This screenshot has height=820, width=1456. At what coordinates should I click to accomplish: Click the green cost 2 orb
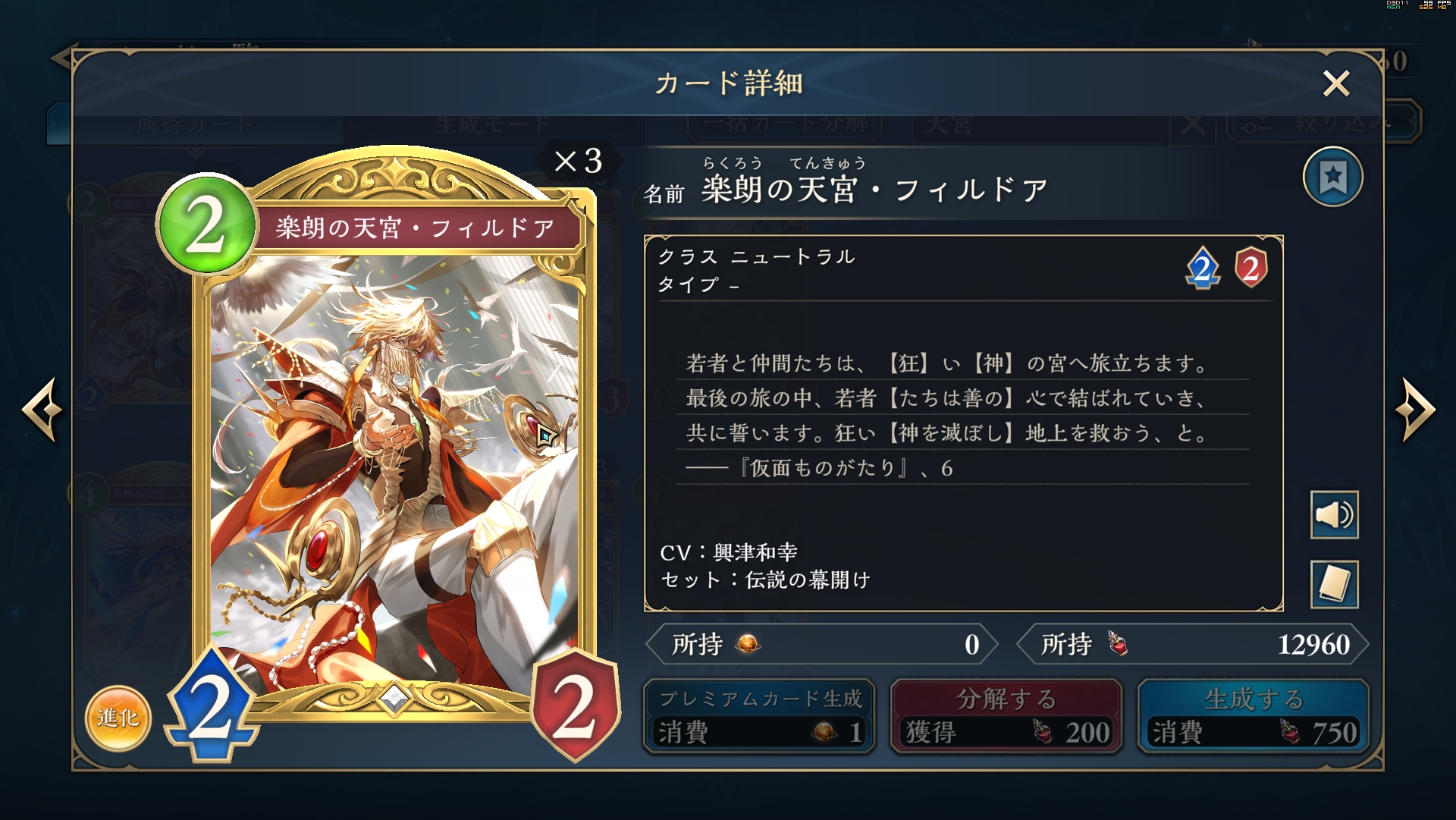206,225
